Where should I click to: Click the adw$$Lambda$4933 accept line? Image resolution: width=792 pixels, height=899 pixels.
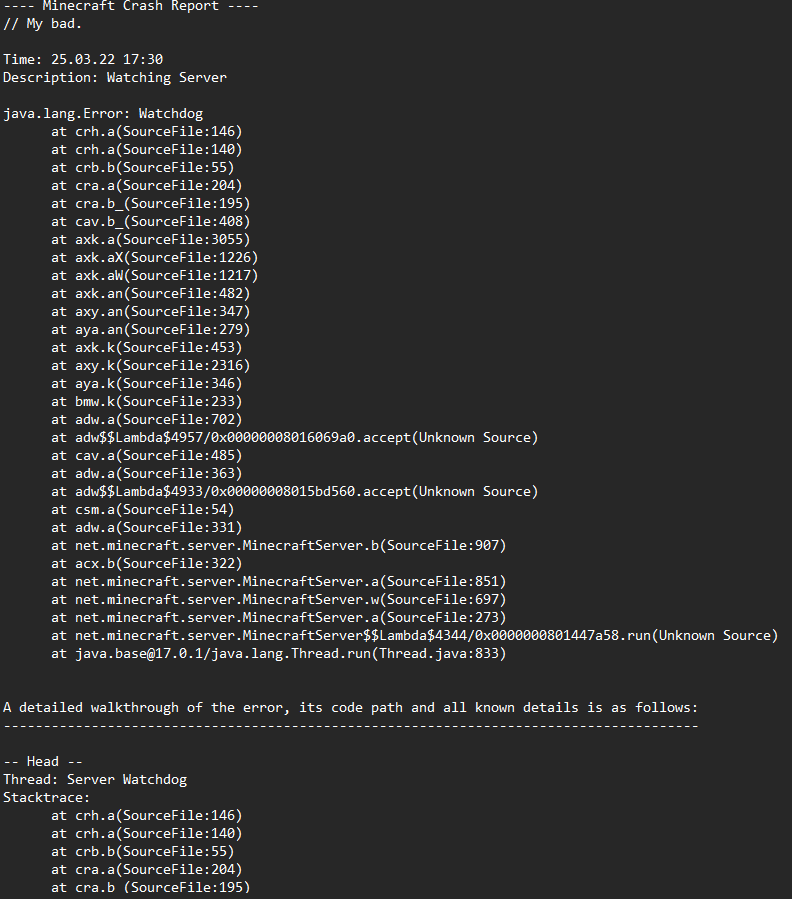[294, 492]
